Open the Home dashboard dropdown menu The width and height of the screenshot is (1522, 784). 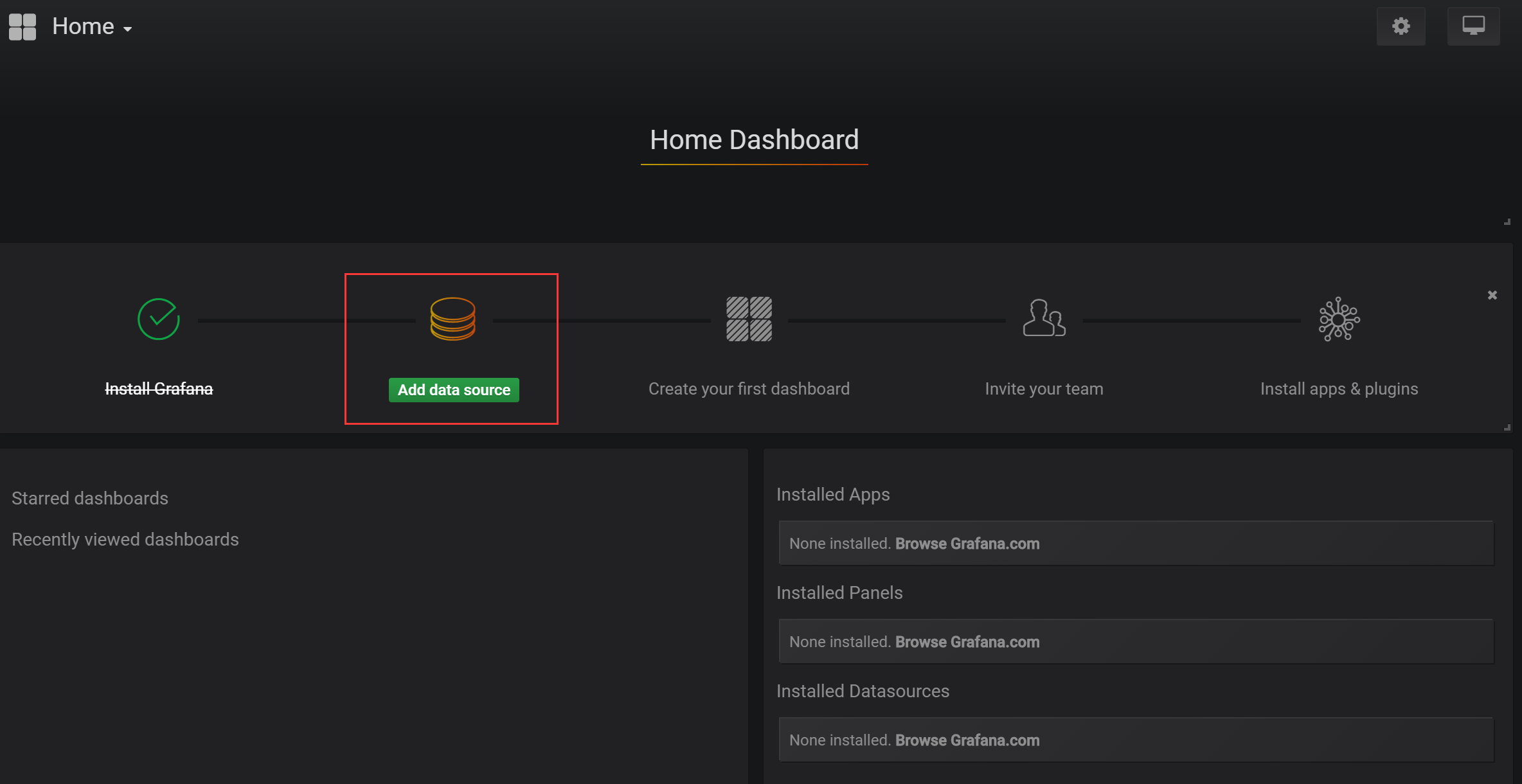pos(84,27)
